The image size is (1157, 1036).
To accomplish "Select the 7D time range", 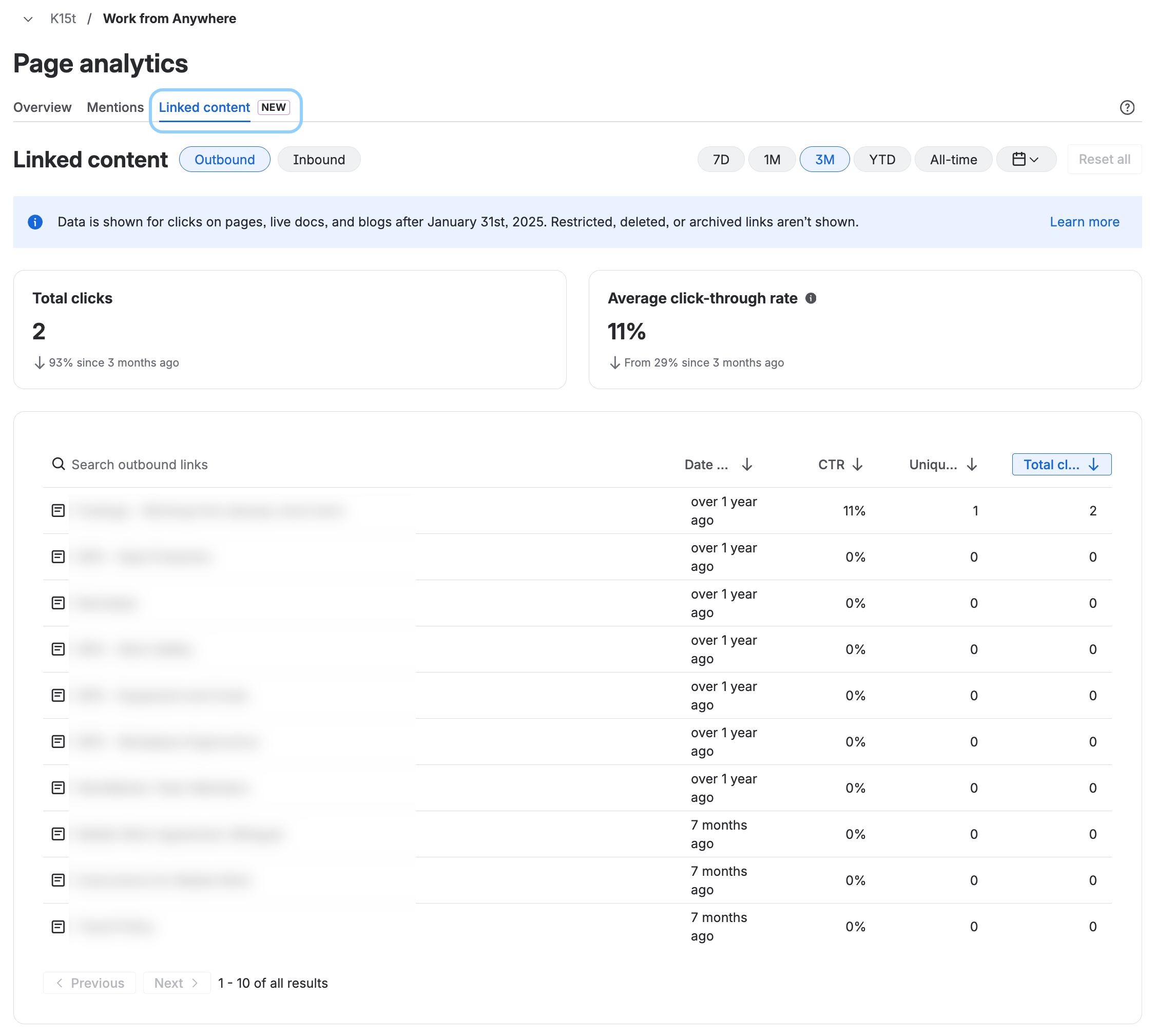I will click(721, 159).
